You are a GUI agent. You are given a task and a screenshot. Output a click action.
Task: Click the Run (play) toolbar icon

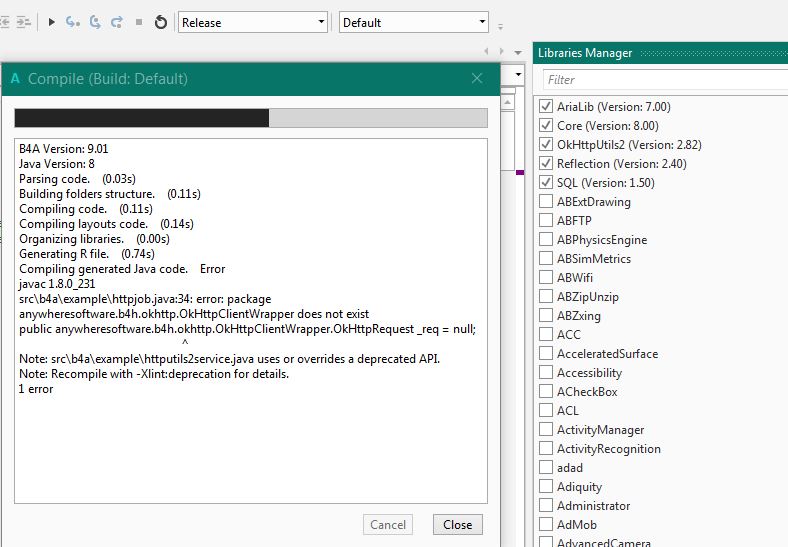point(52,22)
